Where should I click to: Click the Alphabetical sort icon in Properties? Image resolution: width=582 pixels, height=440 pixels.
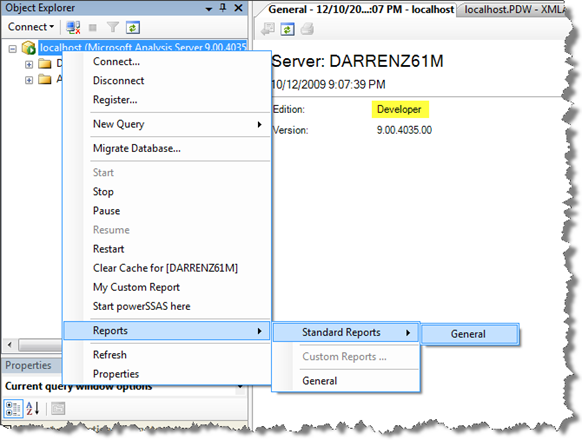pos(33,408)
